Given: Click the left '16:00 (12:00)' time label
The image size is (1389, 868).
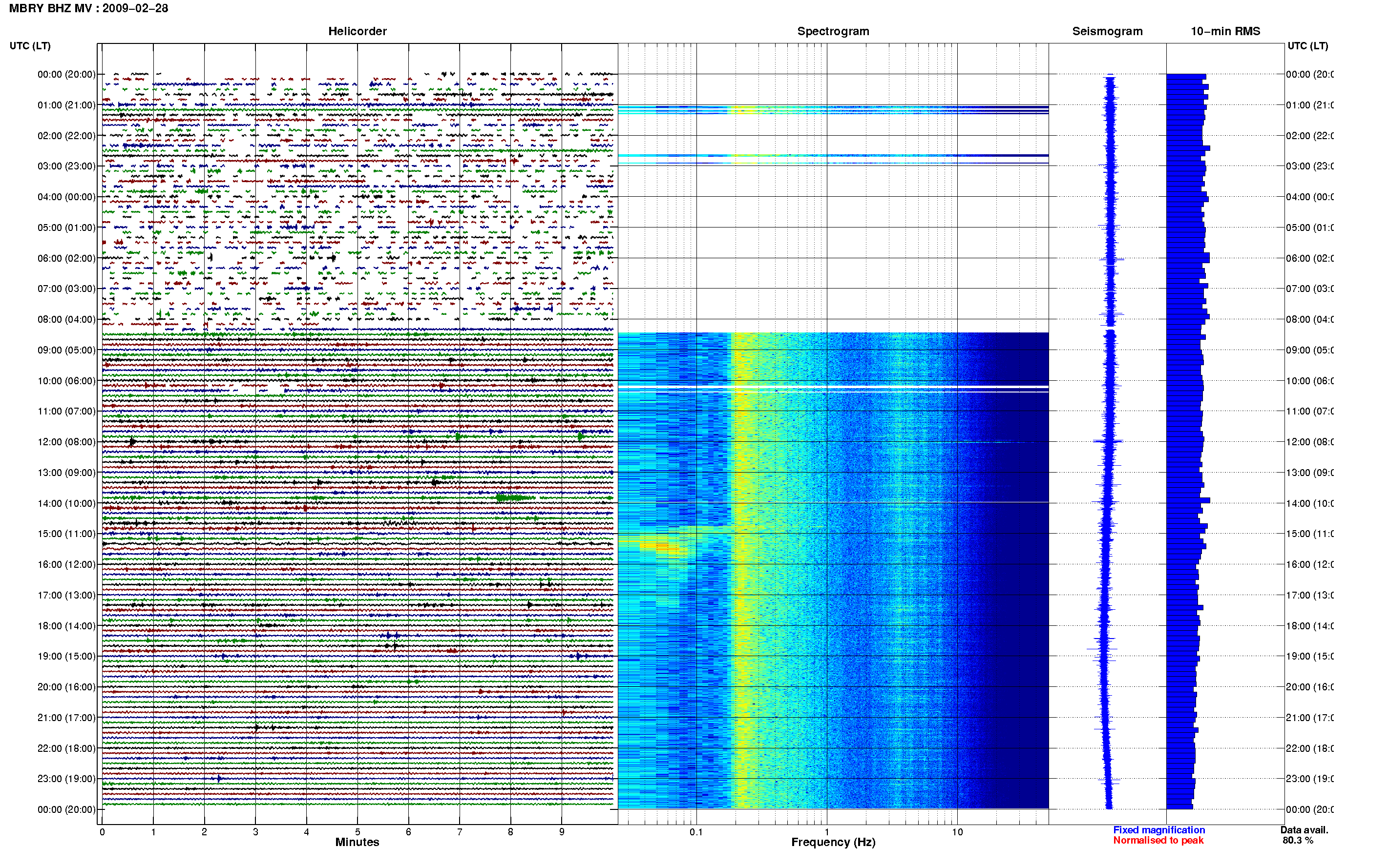Looking at the screenshot, I should [66, 564].
